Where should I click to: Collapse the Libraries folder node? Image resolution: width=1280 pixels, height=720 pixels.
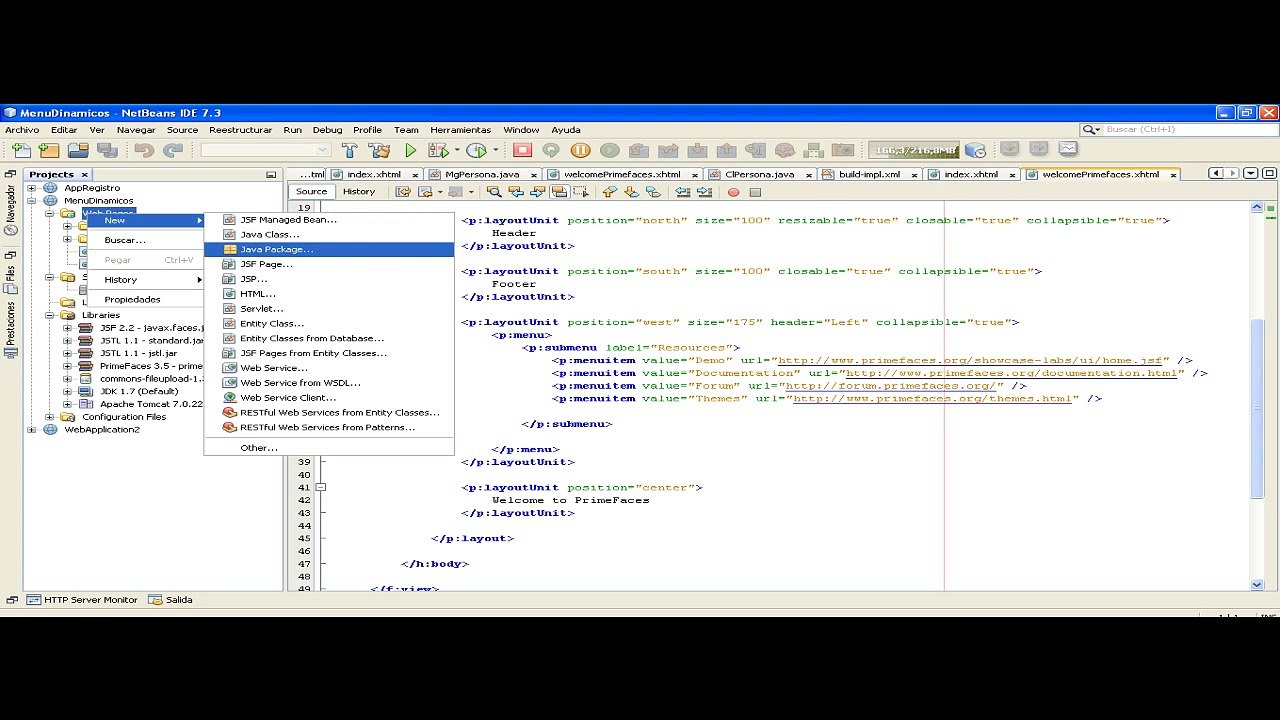pos(49,315)
